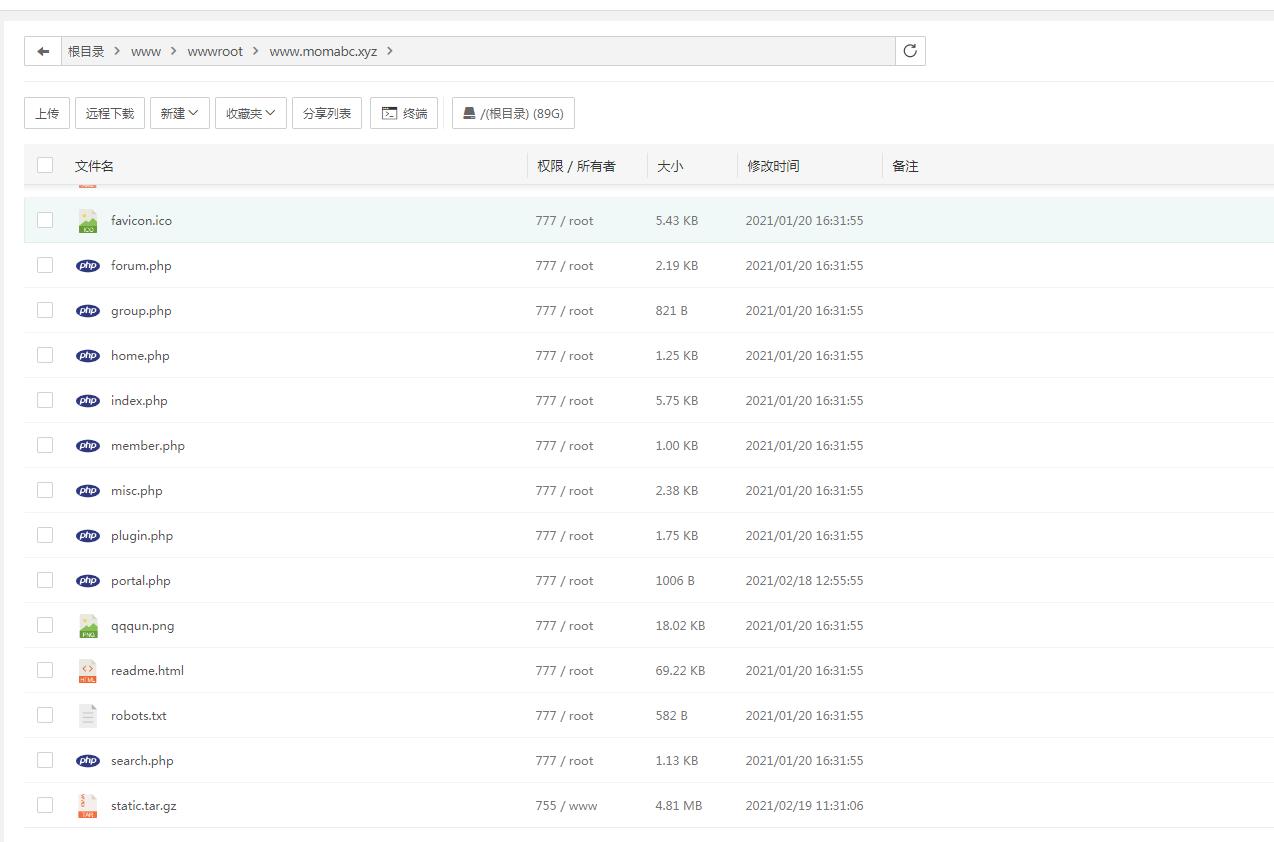Click the PHP icon beside portal.php
The height and width of the screenshot is (842, 1274).
pos(88,581)
